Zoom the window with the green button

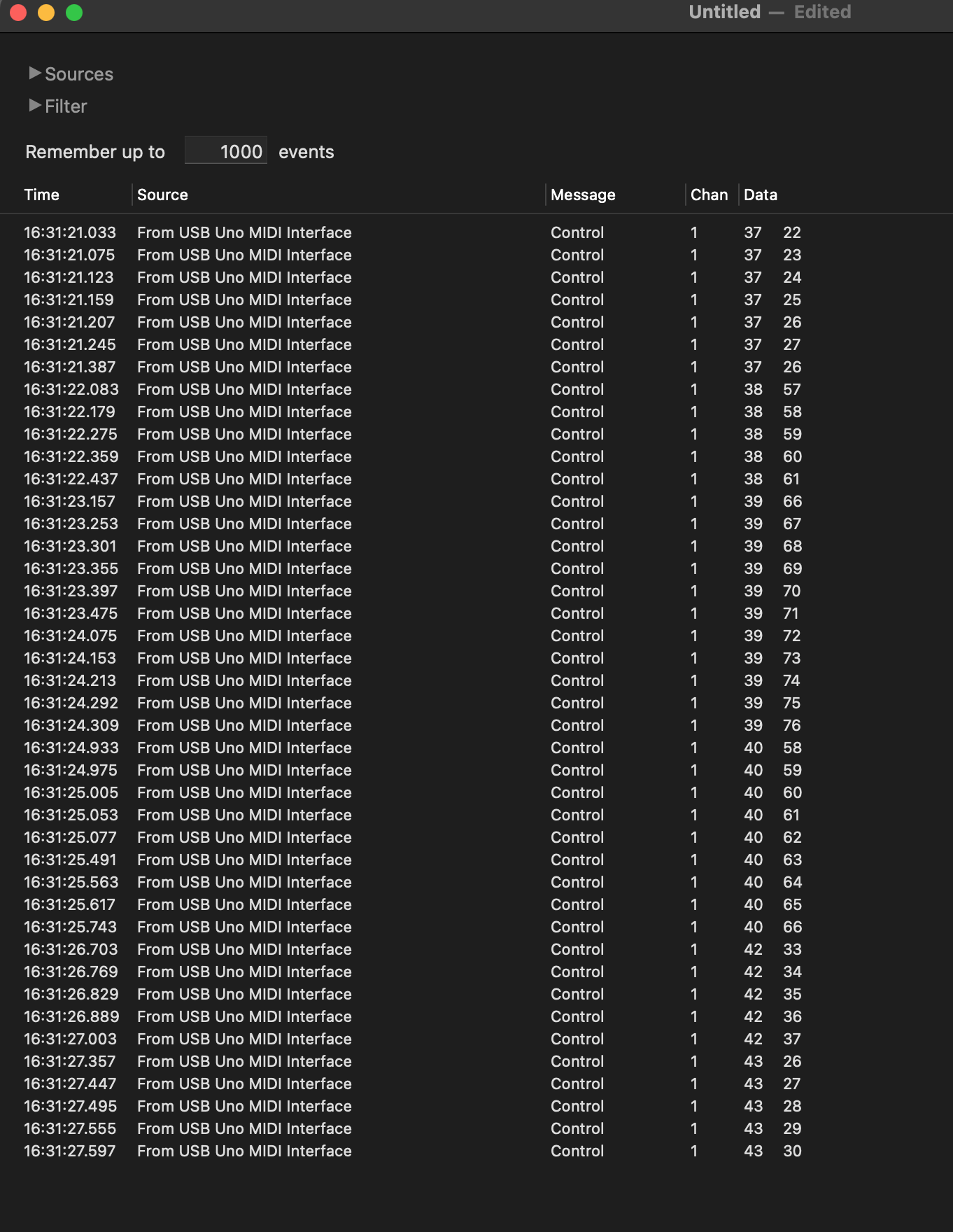(x=74, y=13)
